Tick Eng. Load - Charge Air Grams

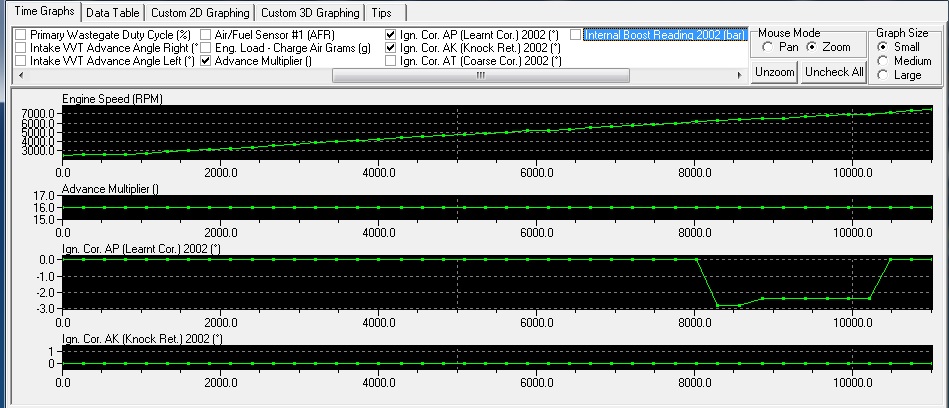tap(206, 48)
